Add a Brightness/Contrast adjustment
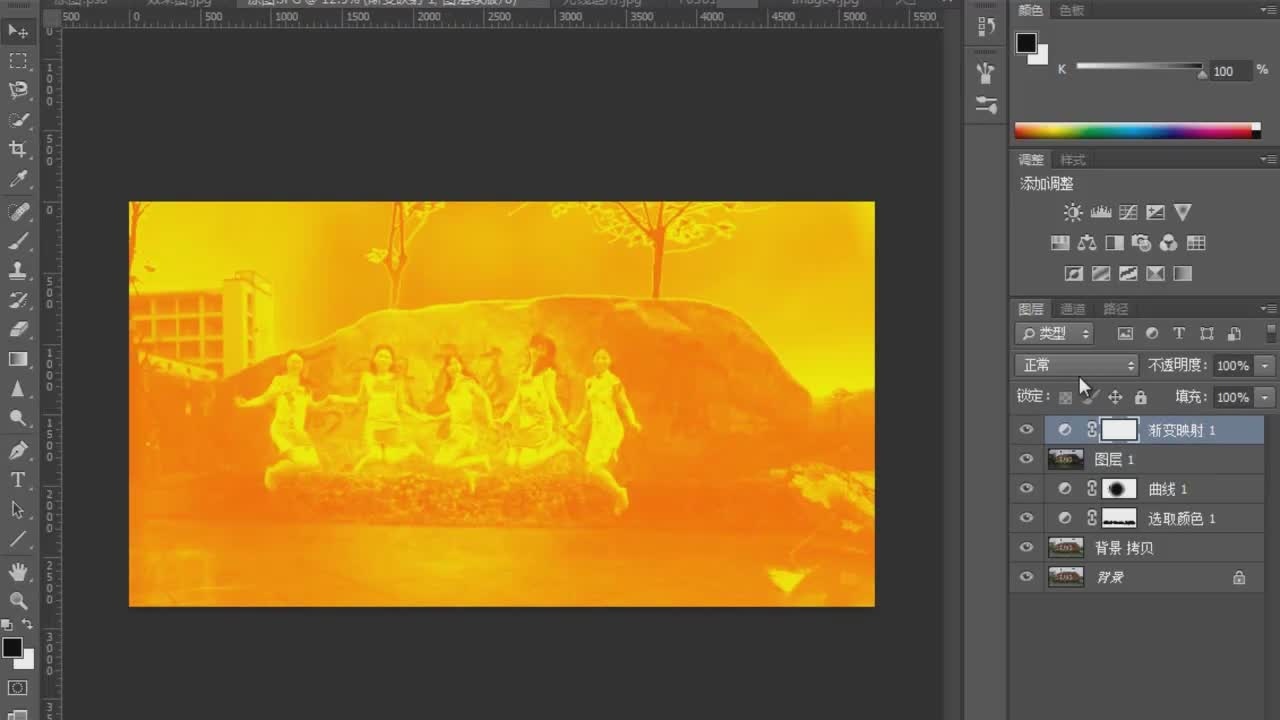The width and height of the screenshot is (1280, 720). (1073, 212)
